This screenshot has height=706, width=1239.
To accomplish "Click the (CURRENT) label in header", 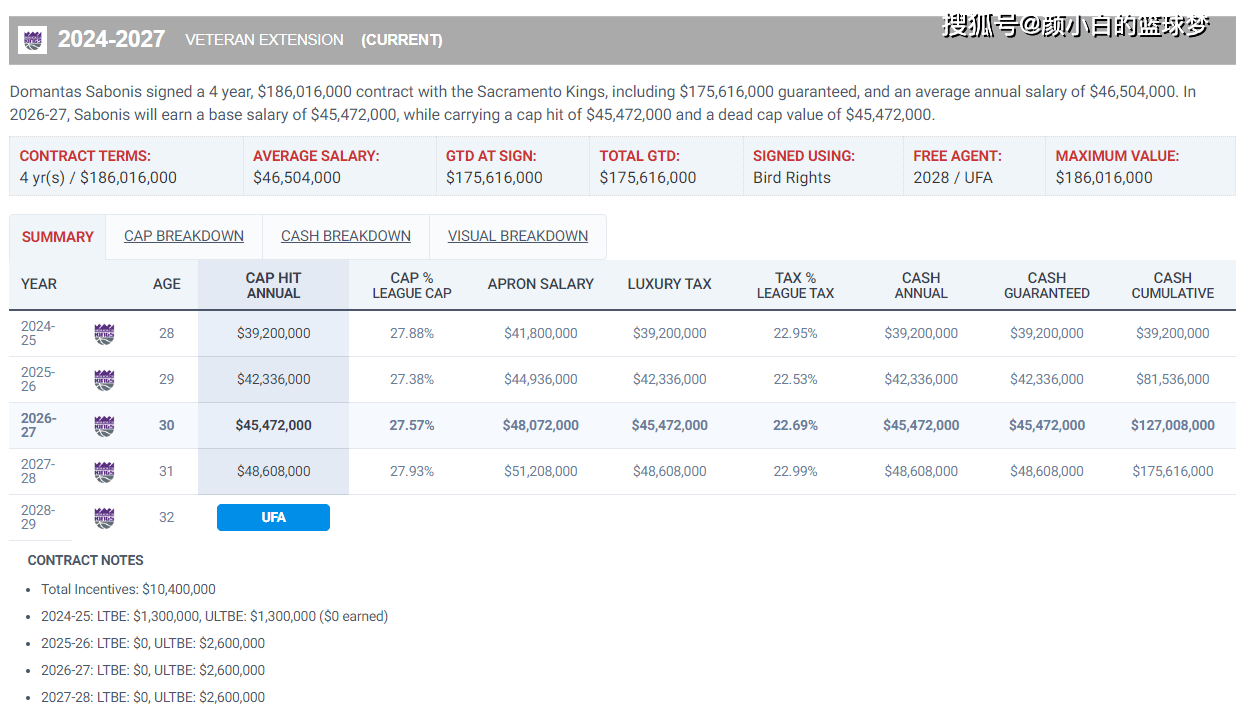I will click(x=402, y=40).
